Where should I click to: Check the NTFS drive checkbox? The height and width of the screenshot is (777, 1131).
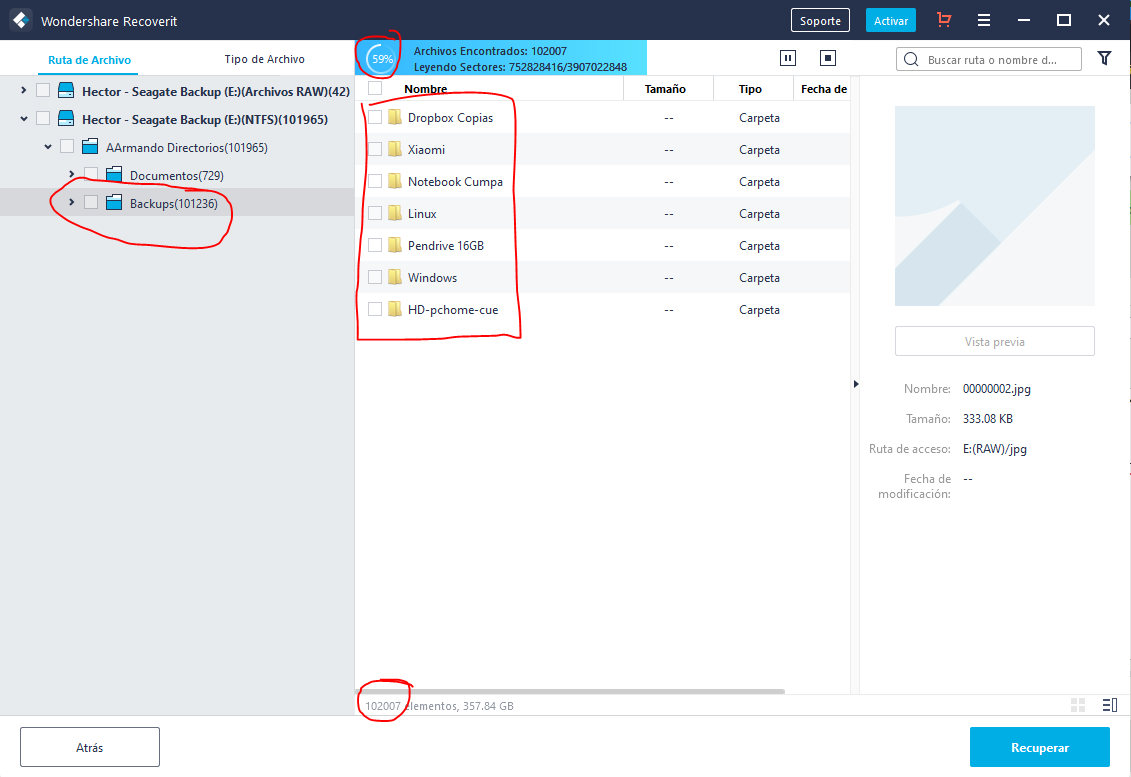point(43,118)
